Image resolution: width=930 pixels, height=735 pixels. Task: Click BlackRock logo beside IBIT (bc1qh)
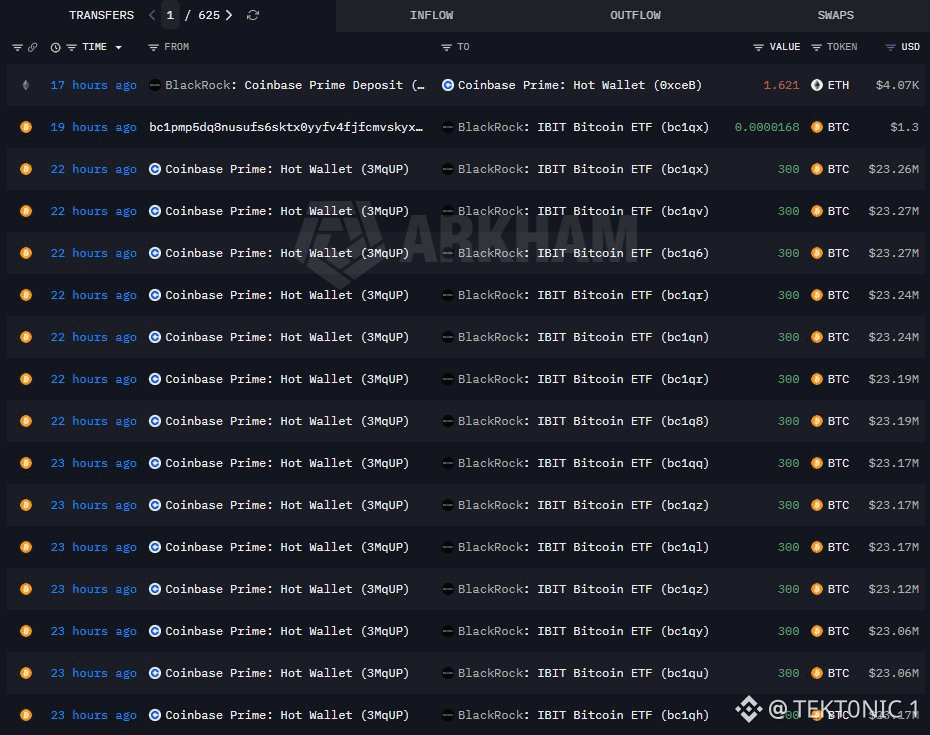coord(448,715)
